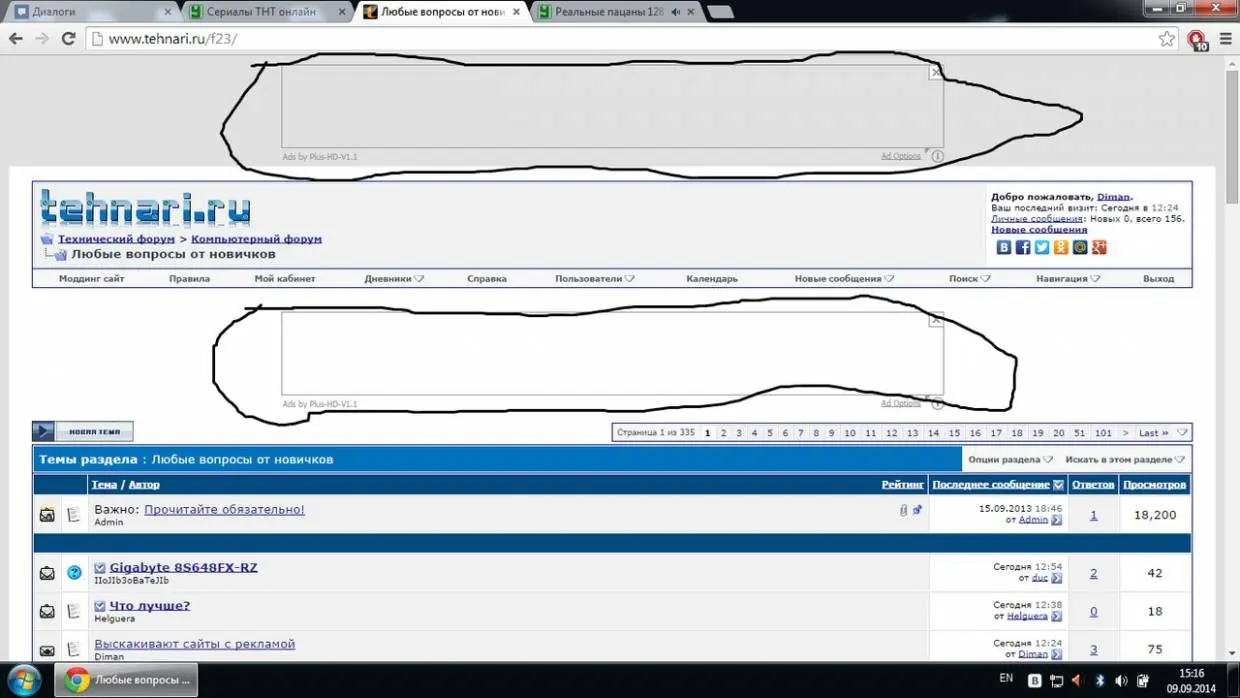Open the Windows Start button

point(22,680)
